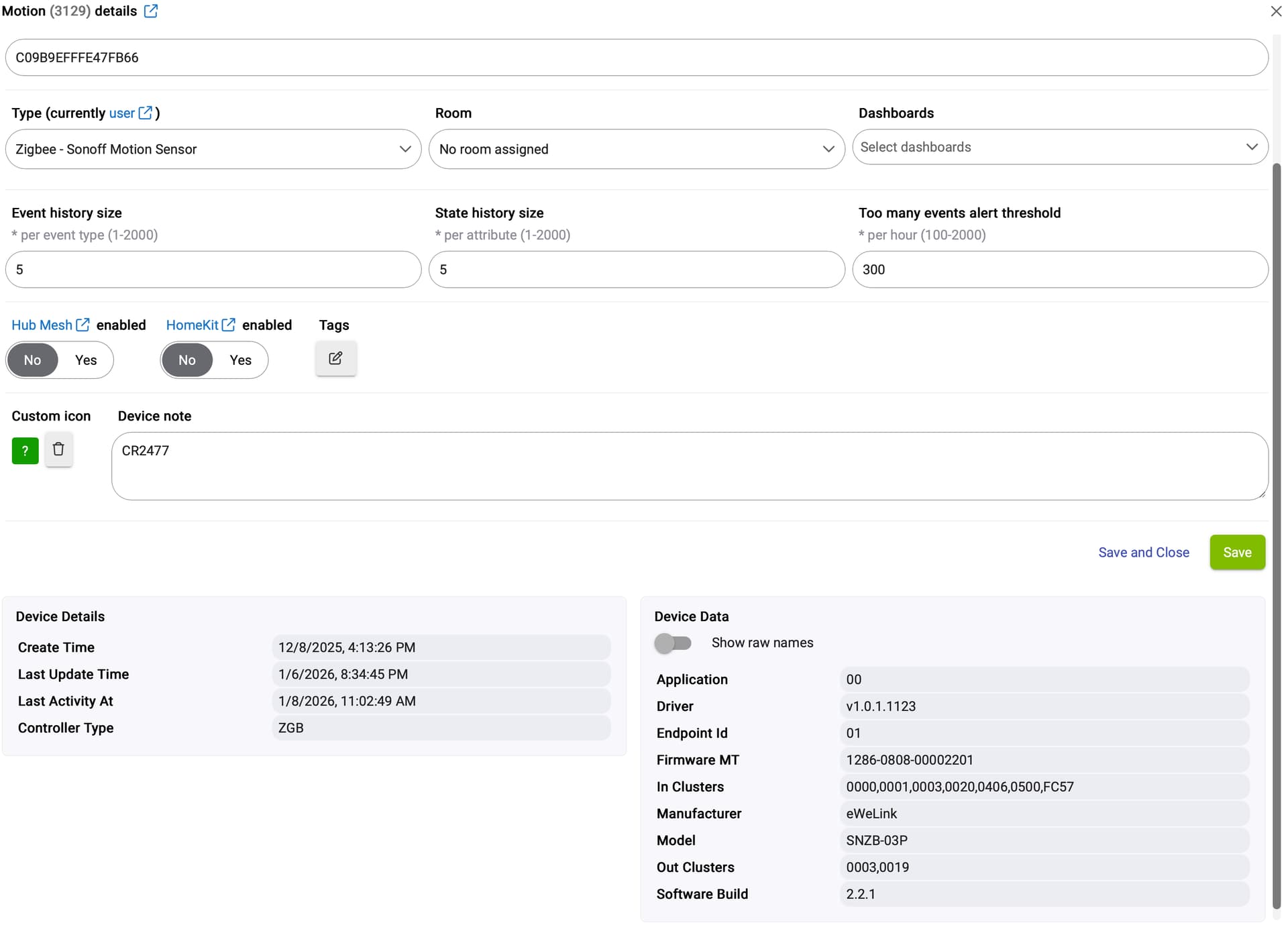Set HomeKit enabled to Yes
The width and height of the screenshot is (1288, 939).
[240, 360]
